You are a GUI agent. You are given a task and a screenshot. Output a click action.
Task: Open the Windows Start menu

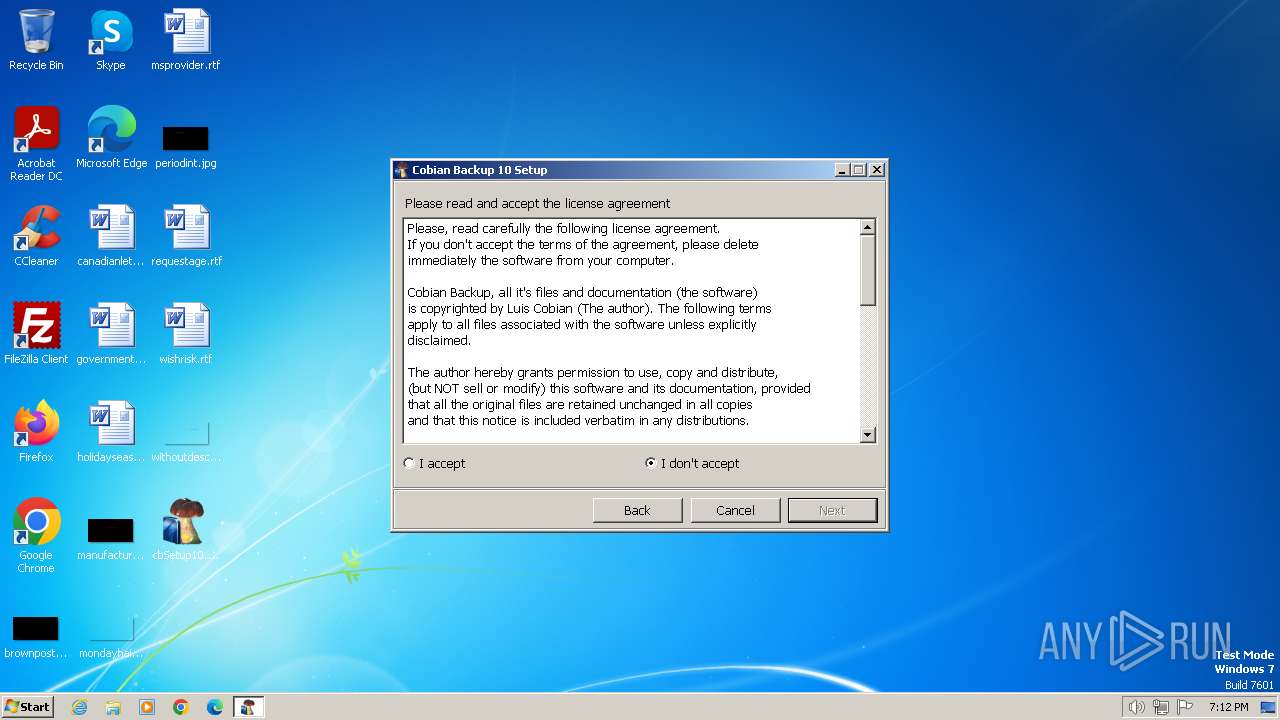(x=27, y=706)
